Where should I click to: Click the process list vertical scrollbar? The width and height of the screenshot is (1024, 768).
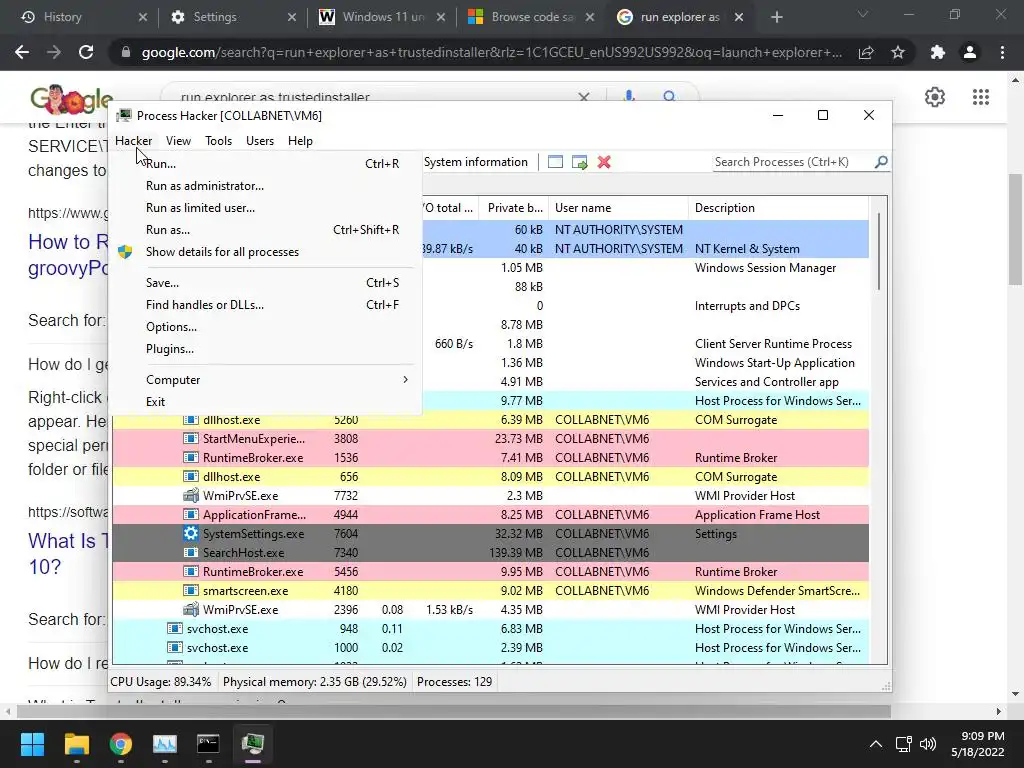pos(878,251)
